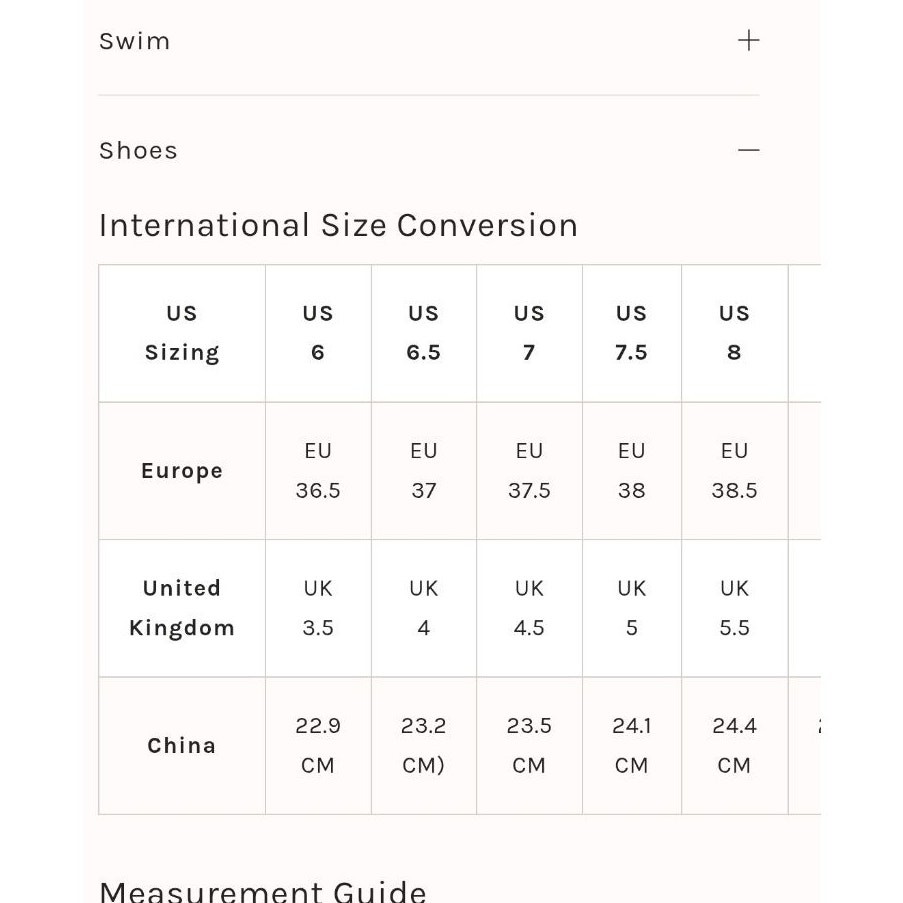Select the US 8 column header
Screen dimensions: 903x903
tap(734, 333)
